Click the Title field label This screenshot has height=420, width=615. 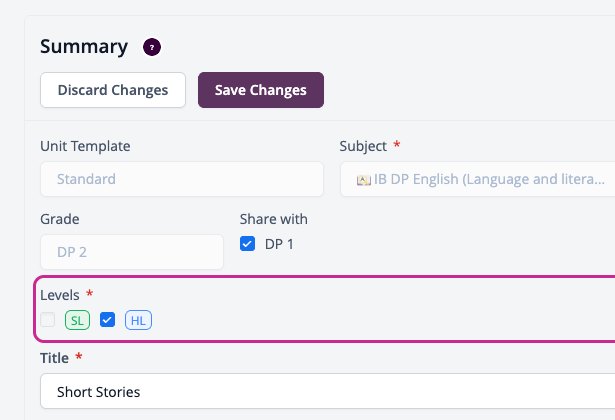tap(55, 358)
